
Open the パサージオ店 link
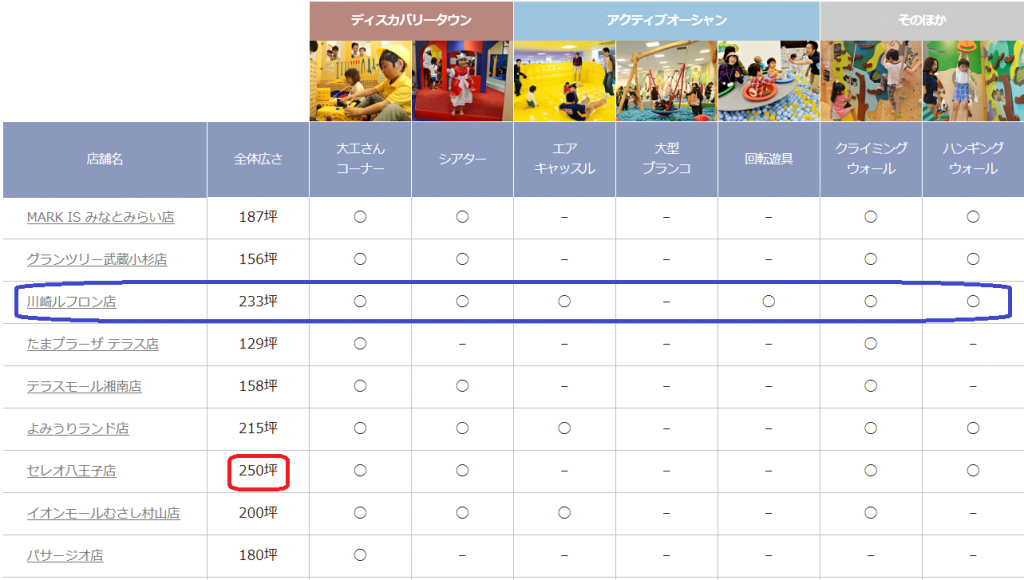(65, 555)
